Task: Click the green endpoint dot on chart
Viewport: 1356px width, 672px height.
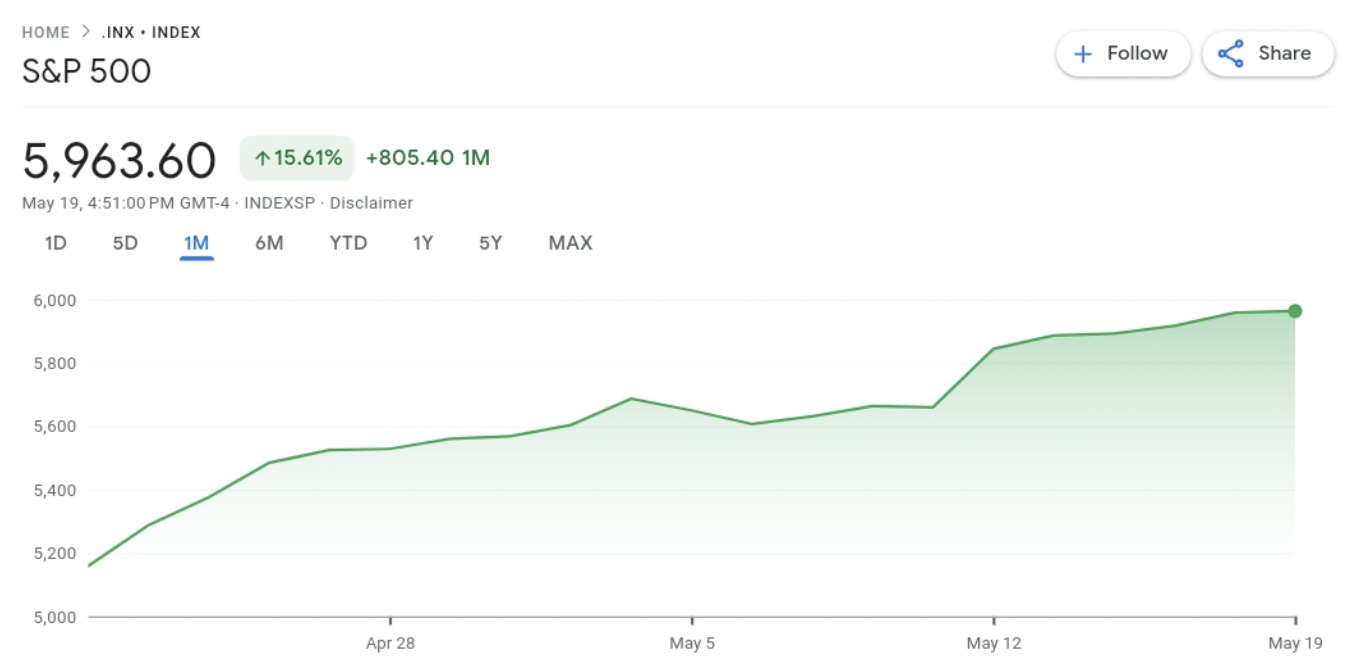Action: pos(1295,311)
